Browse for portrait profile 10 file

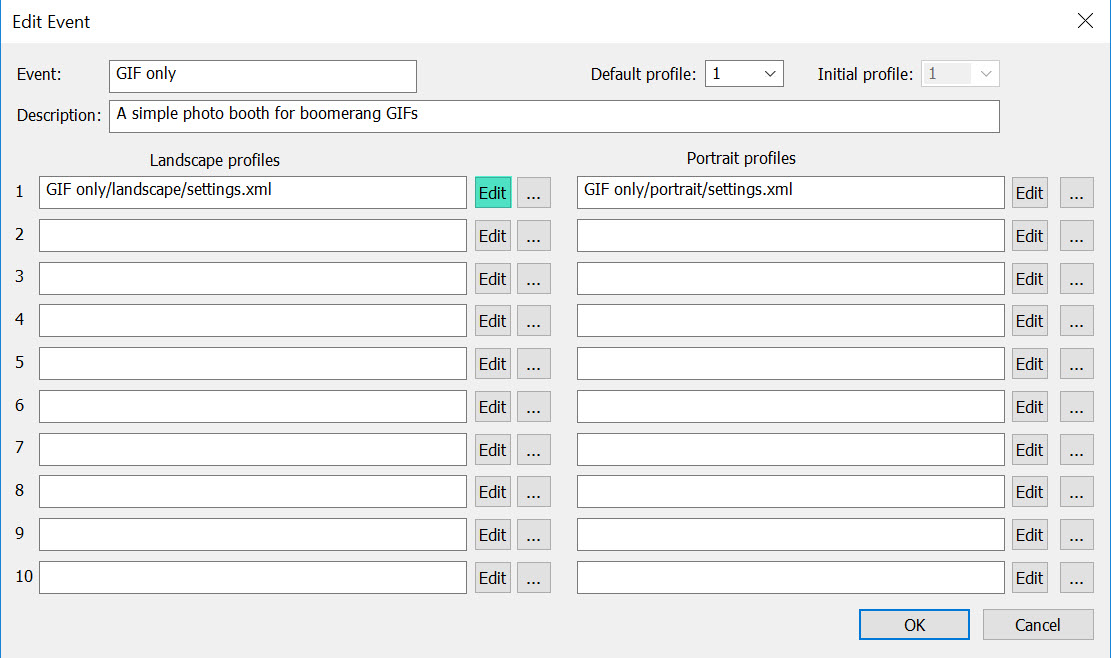[x=1076, y=578]
